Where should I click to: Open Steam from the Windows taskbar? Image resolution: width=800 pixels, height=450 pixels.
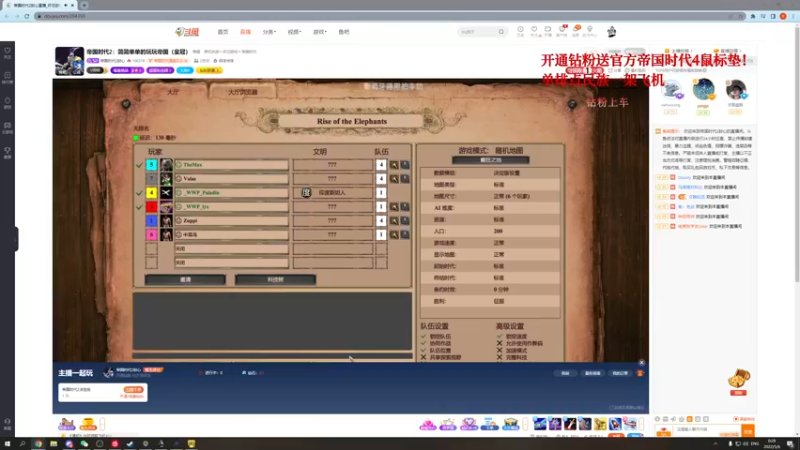(130, 444)
